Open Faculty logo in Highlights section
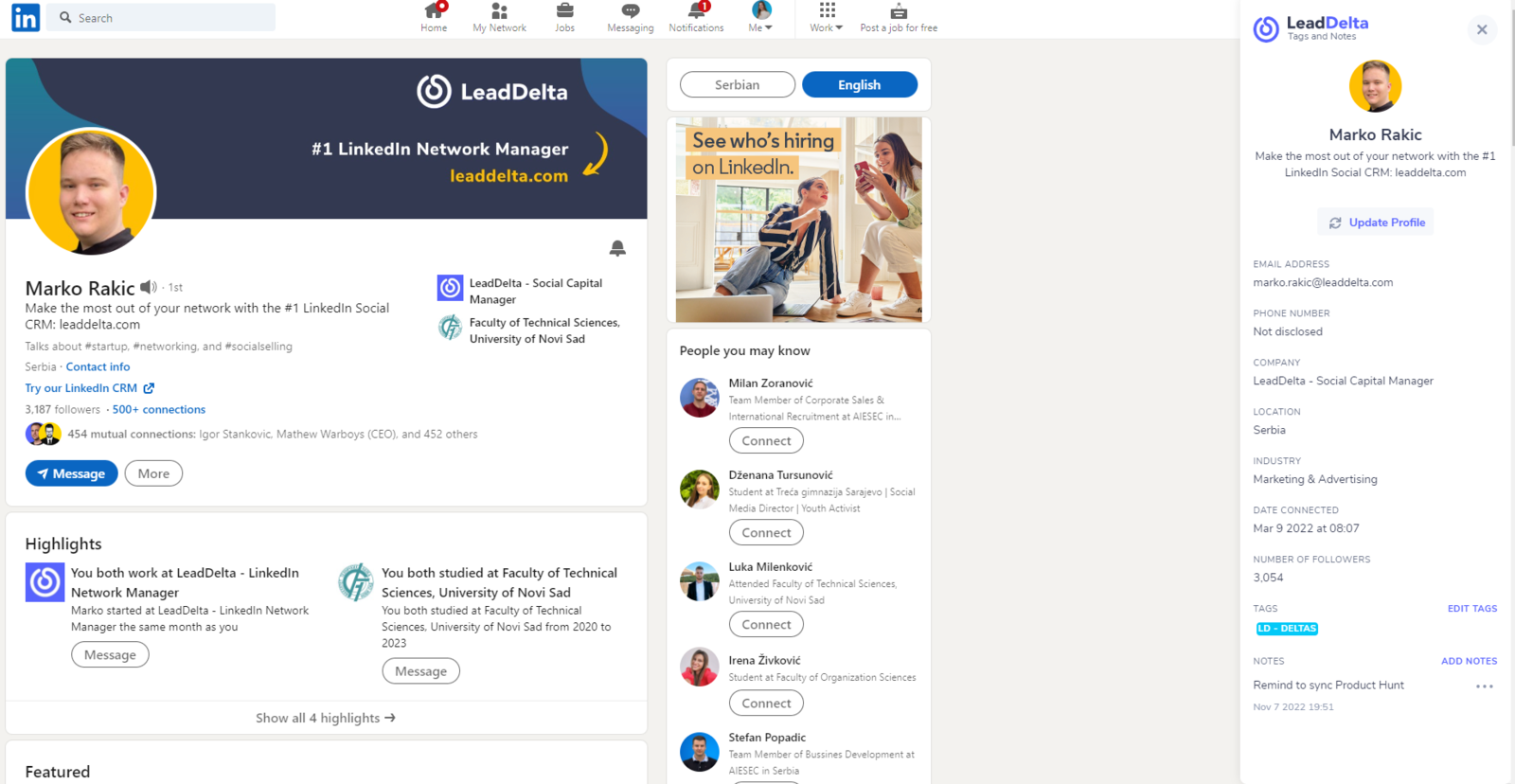The height and width of the screenshot is (784, 1515). (356, 582)
